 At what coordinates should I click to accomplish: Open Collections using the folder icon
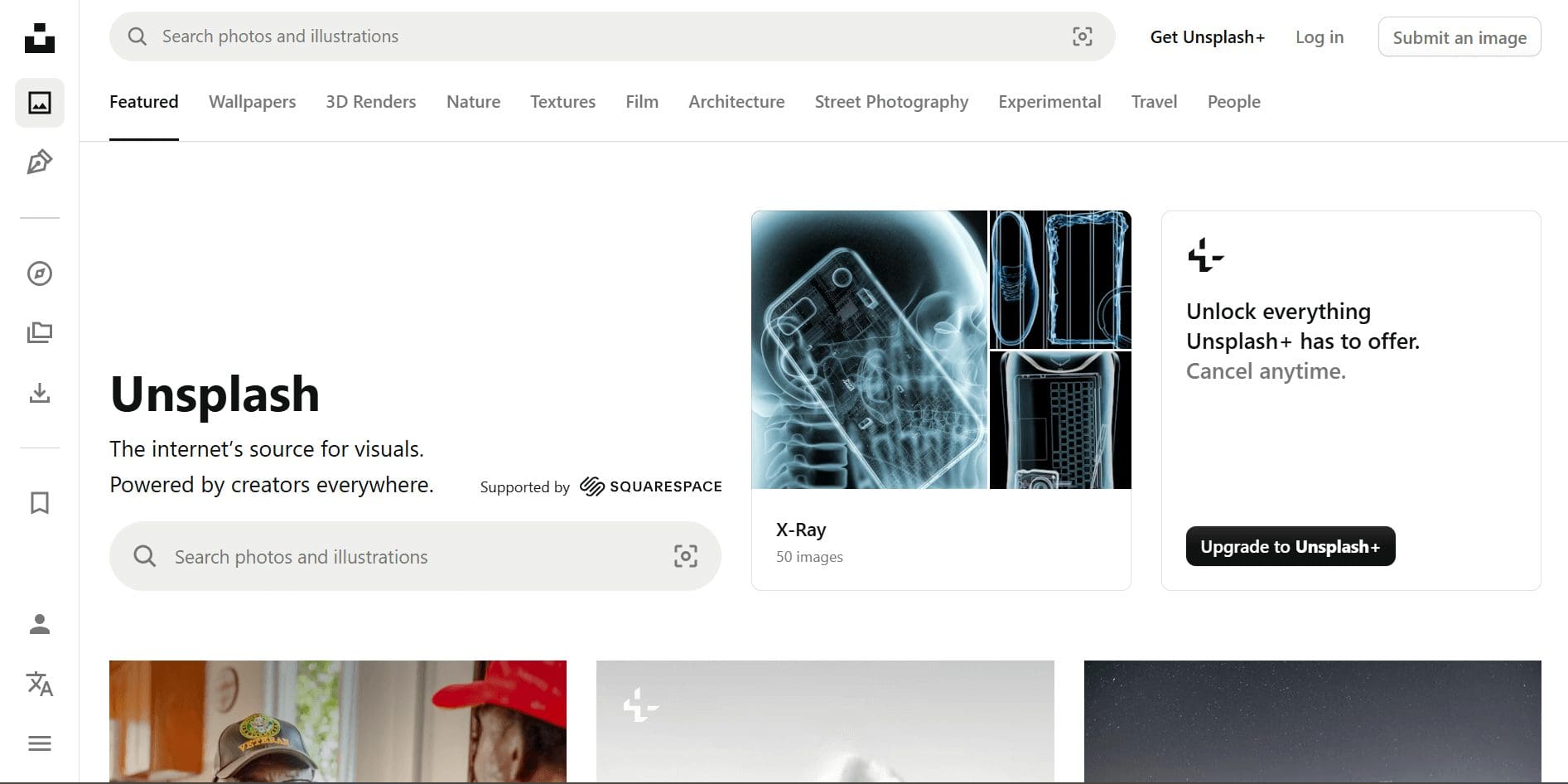(x=39, y=332)
